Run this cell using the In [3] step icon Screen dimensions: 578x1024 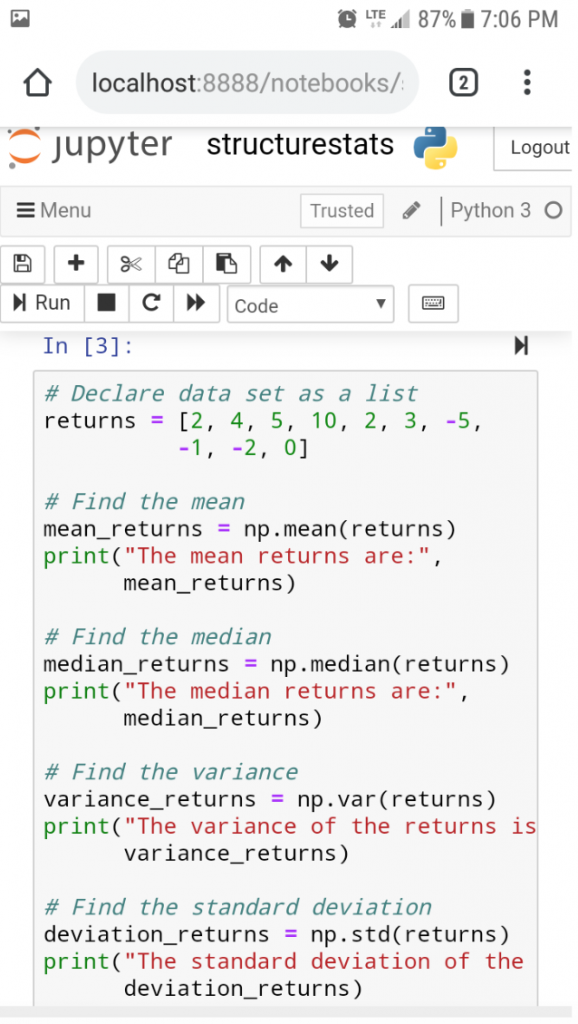point(521,346)
